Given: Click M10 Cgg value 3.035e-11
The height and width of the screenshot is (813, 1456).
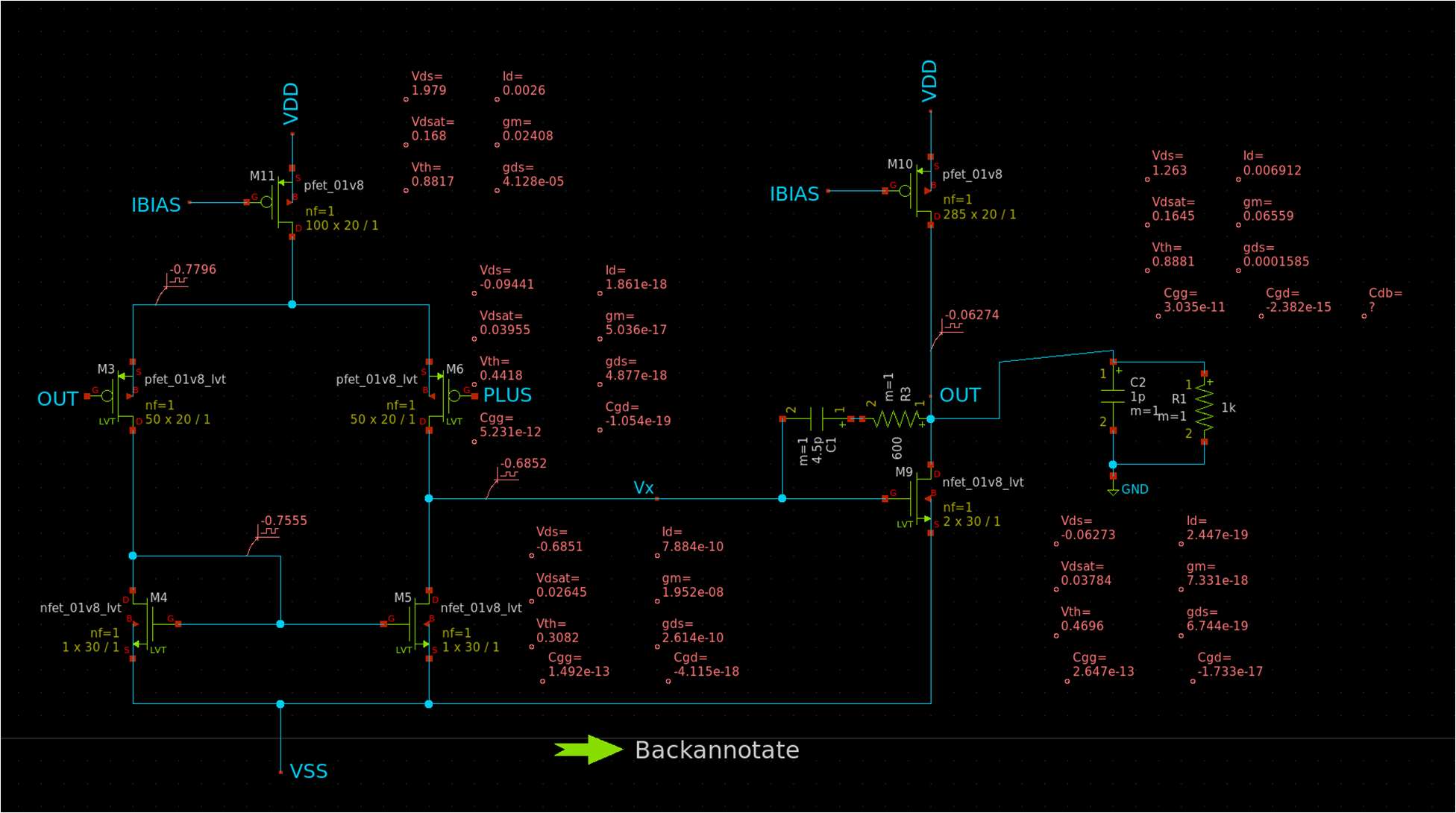Looking at the screenshot, I should [x=1194, y=307].
